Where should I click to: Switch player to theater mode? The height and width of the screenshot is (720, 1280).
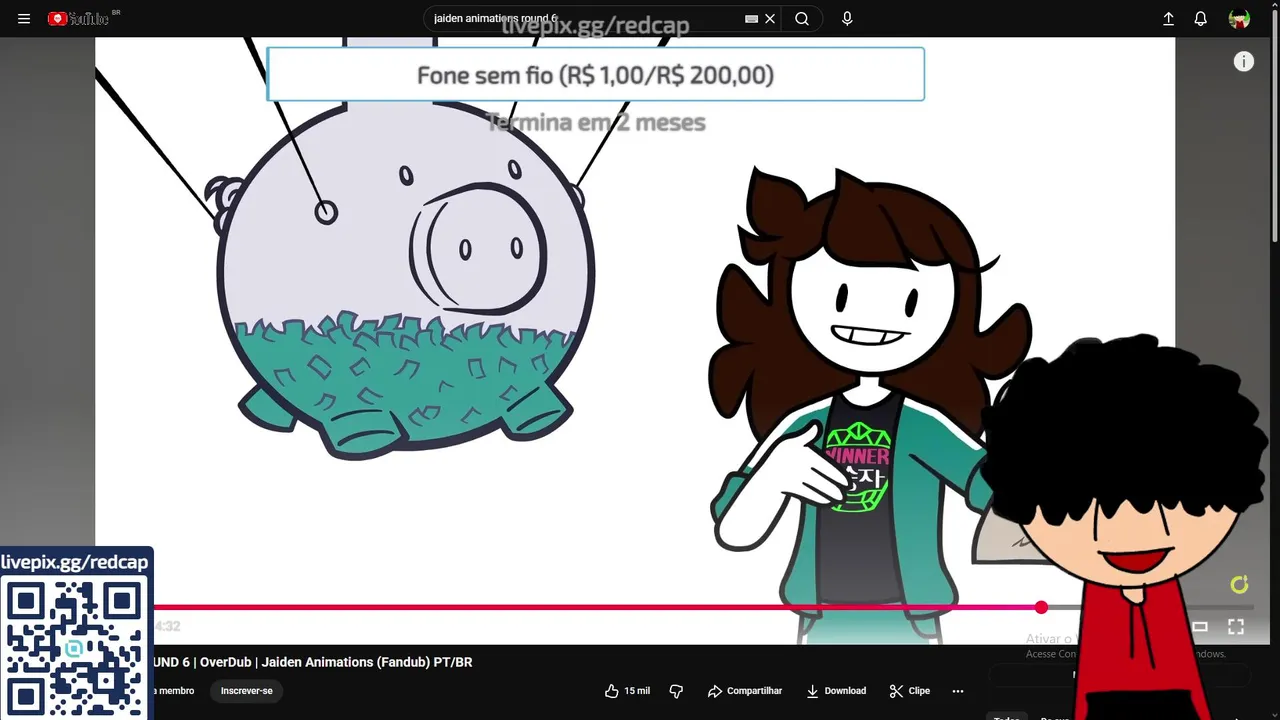tap(1200, 627)
